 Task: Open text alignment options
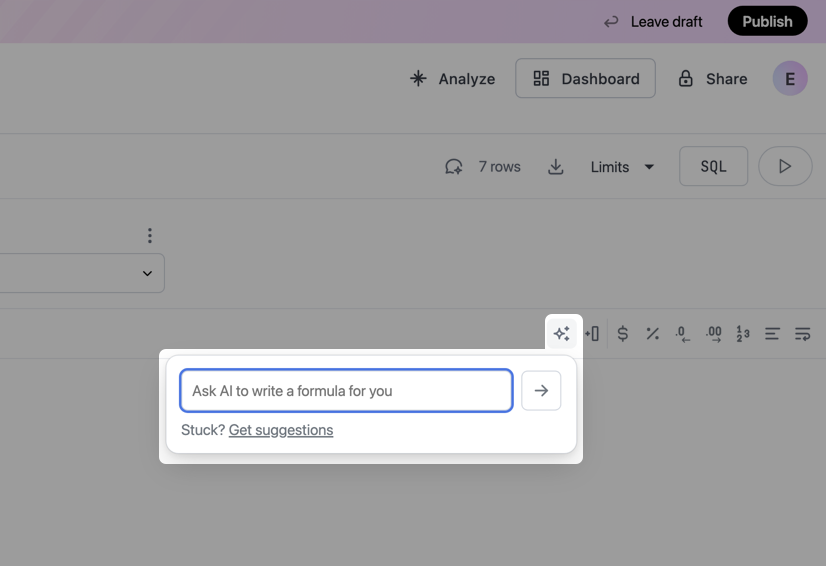(772, 334)
